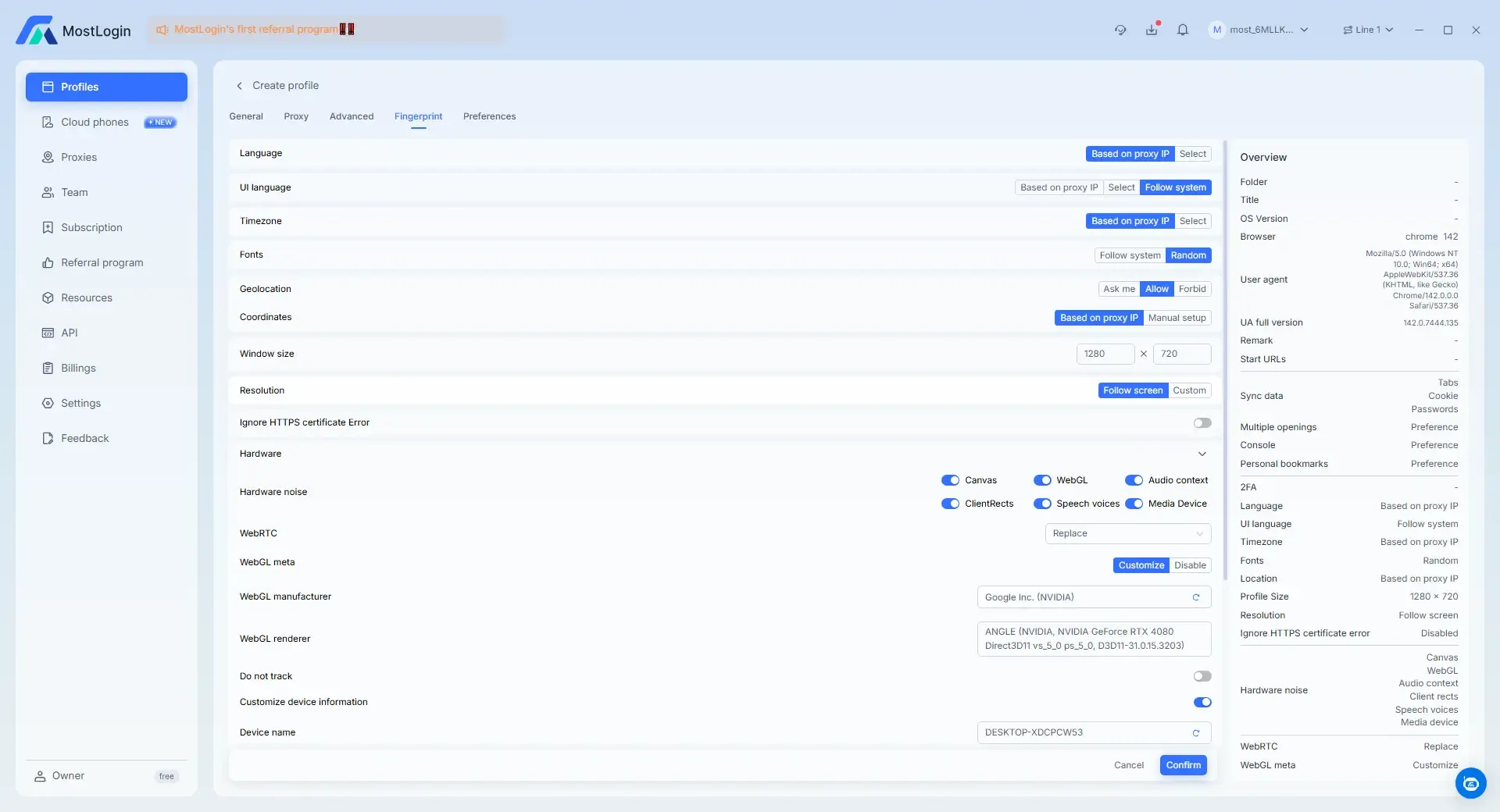Click the customer support headset icon
The height and width of the screenshot is (812, 1500).
click(1120, 30)
